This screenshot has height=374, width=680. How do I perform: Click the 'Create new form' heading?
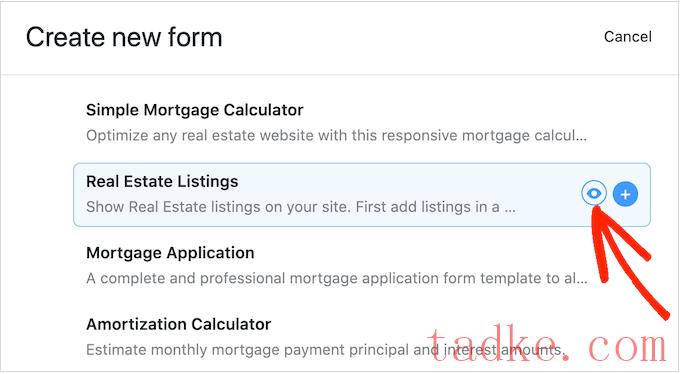coord(124,37)
